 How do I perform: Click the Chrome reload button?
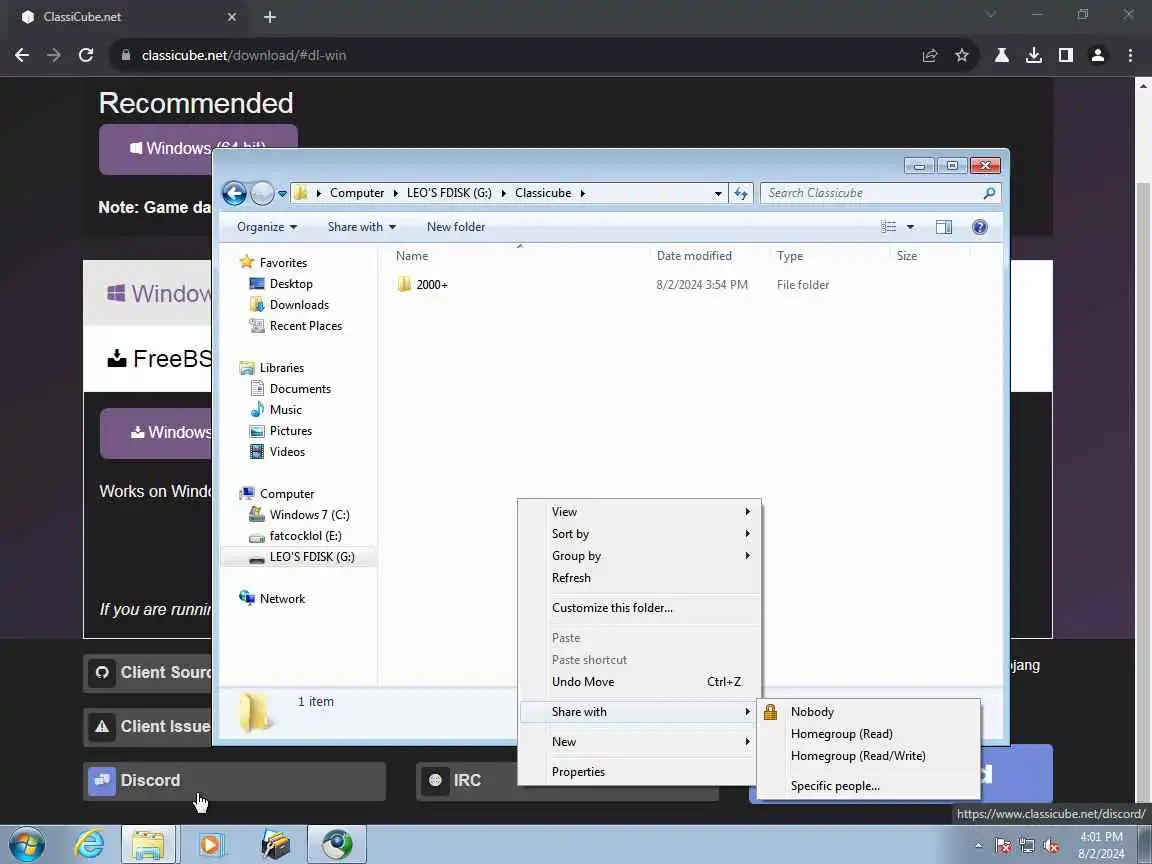[x=86, y=55]
